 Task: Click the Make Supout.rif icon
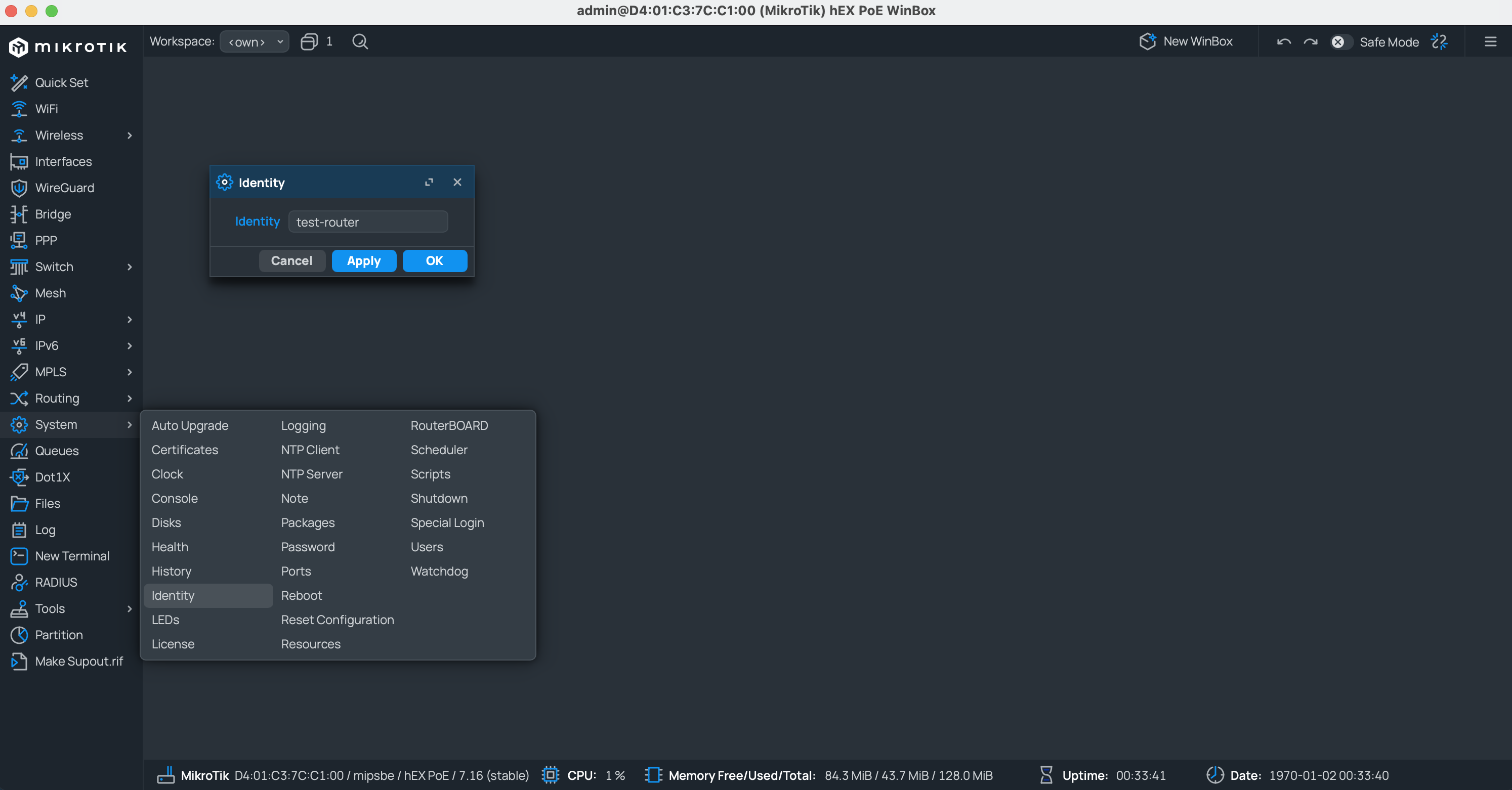(19, 662)
